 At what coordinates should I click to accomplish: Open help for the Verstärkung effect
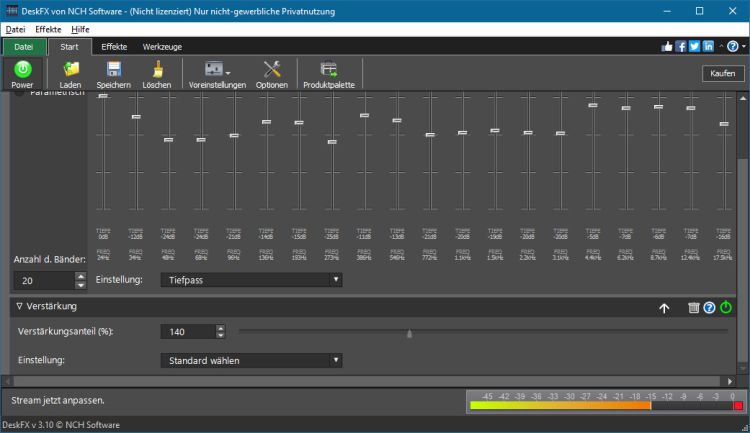pyautogui.click(x=709, y=308)
